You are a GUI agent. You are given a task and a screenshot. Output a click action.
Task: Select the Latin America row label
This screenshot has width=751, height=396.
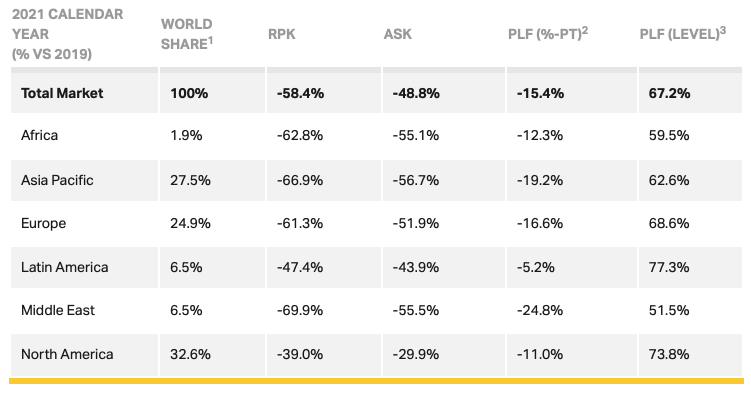[x=65, y=267]
